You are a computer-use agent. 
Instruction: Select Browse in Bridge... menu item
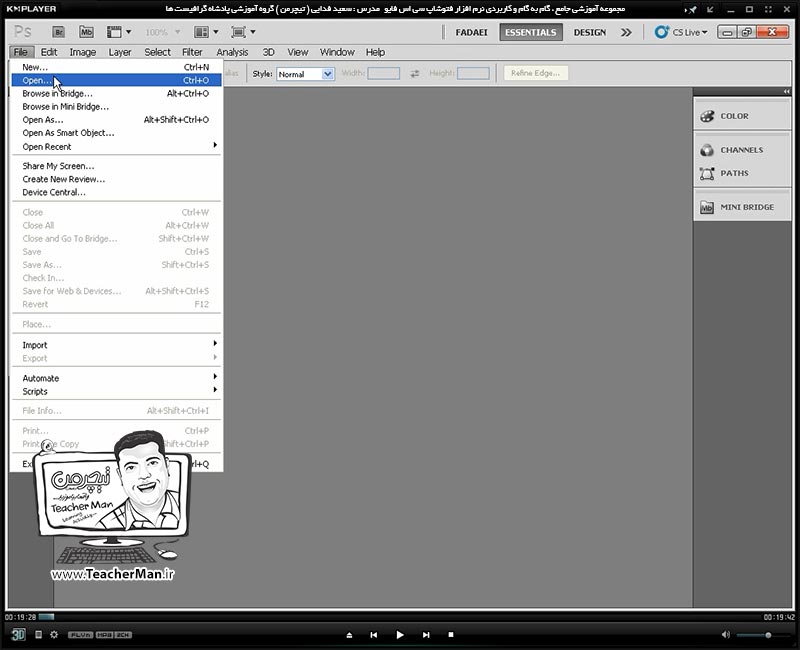click(116, 93)
